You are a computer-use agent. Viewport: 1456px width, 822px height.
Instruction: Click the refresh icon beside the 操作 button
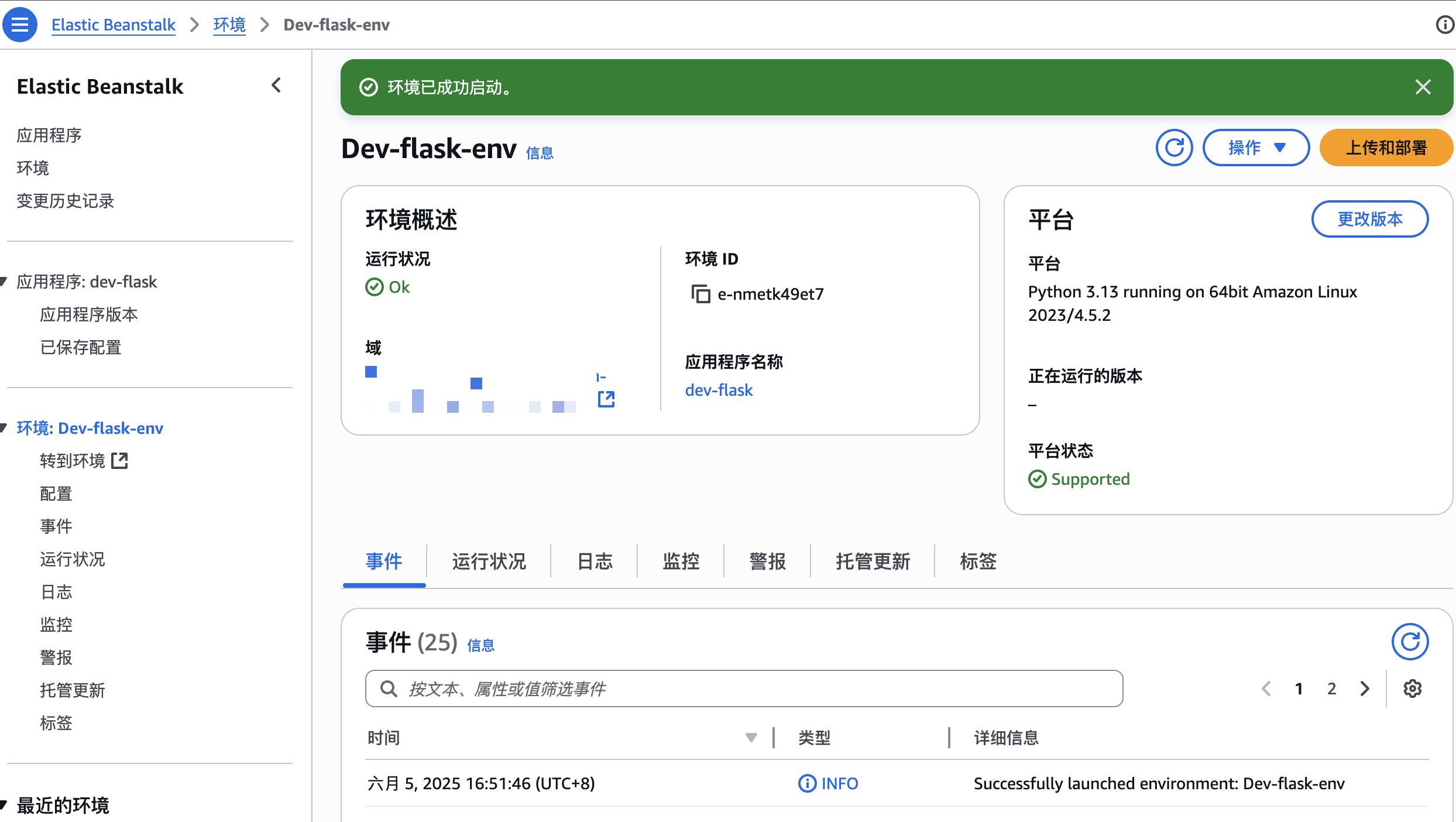(x=1174, y=148)
